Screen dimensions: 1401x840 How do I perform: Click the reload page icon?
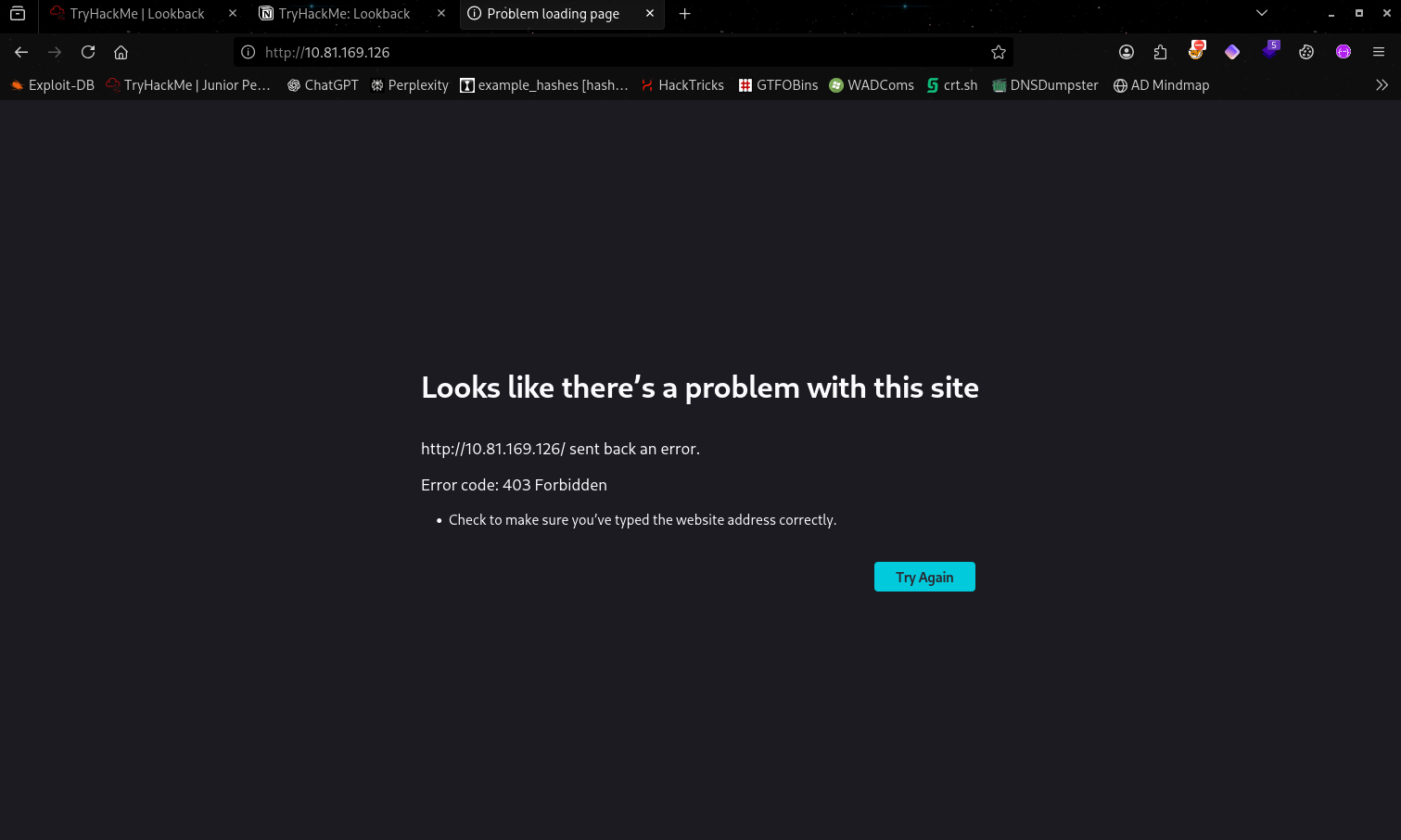pos(88,52)
